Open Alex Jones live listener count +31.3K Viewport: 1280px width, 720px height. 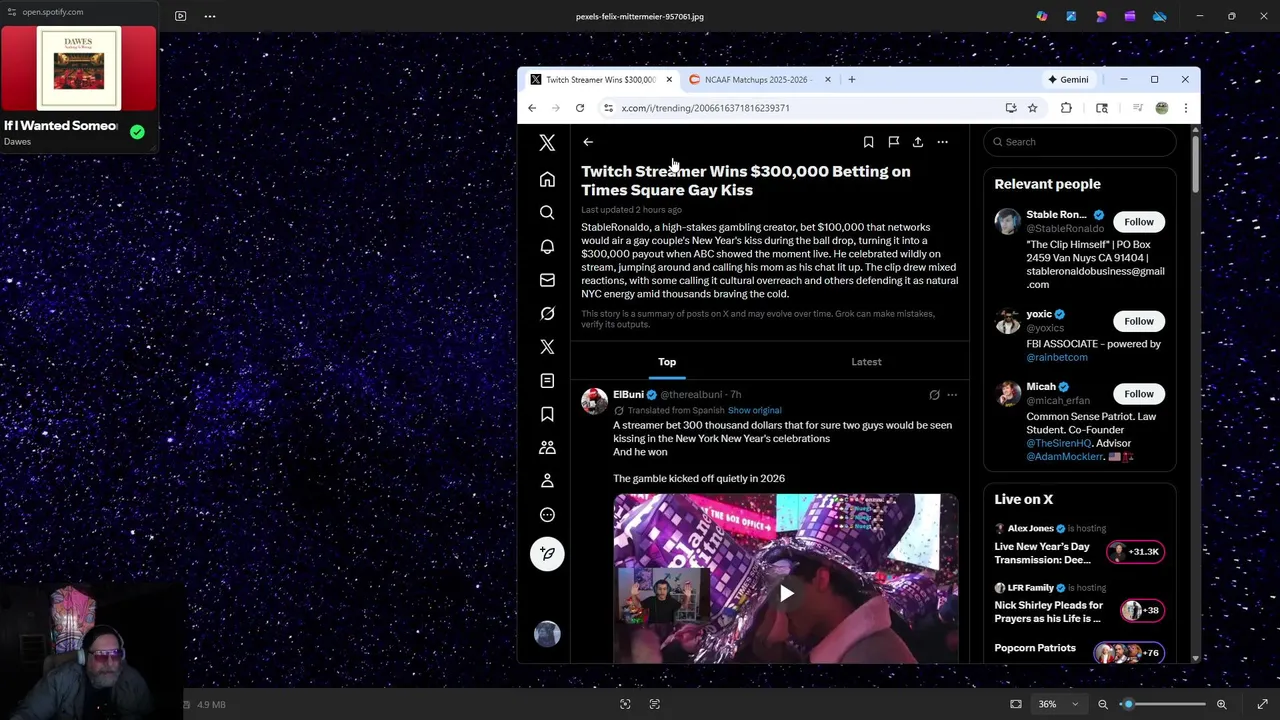click(1136, 552)
